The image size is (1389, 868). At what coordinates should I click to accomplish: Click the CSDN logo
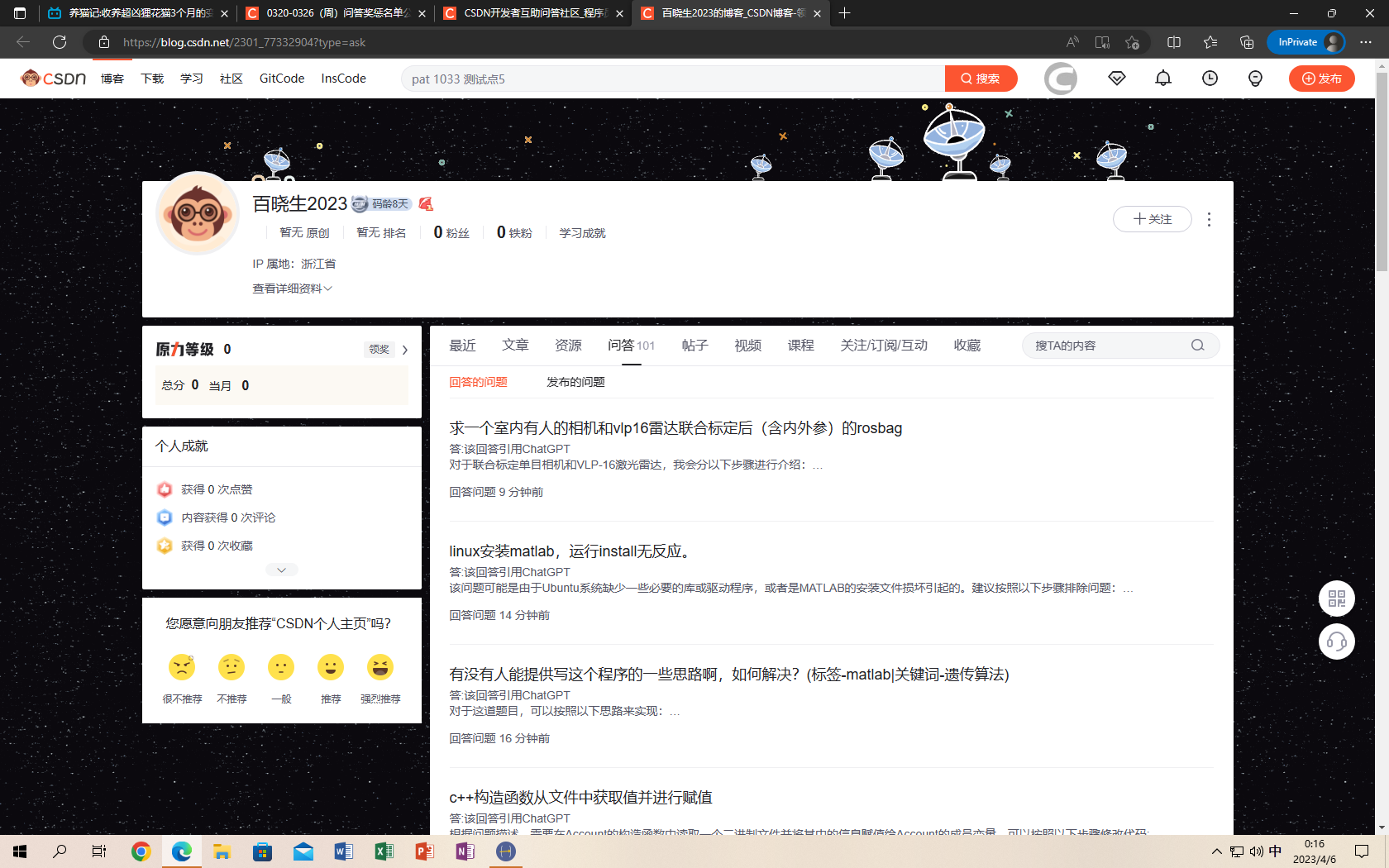(x=54, y=79)
